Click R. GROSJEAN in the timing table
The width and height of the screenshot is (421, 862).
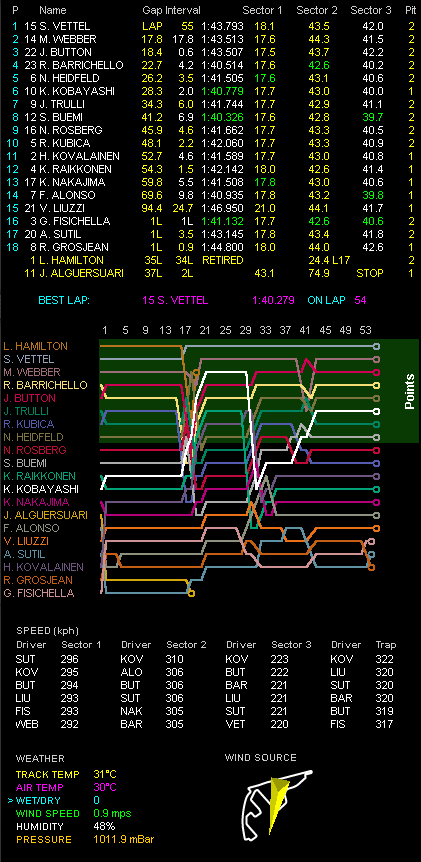coord(74,247)
